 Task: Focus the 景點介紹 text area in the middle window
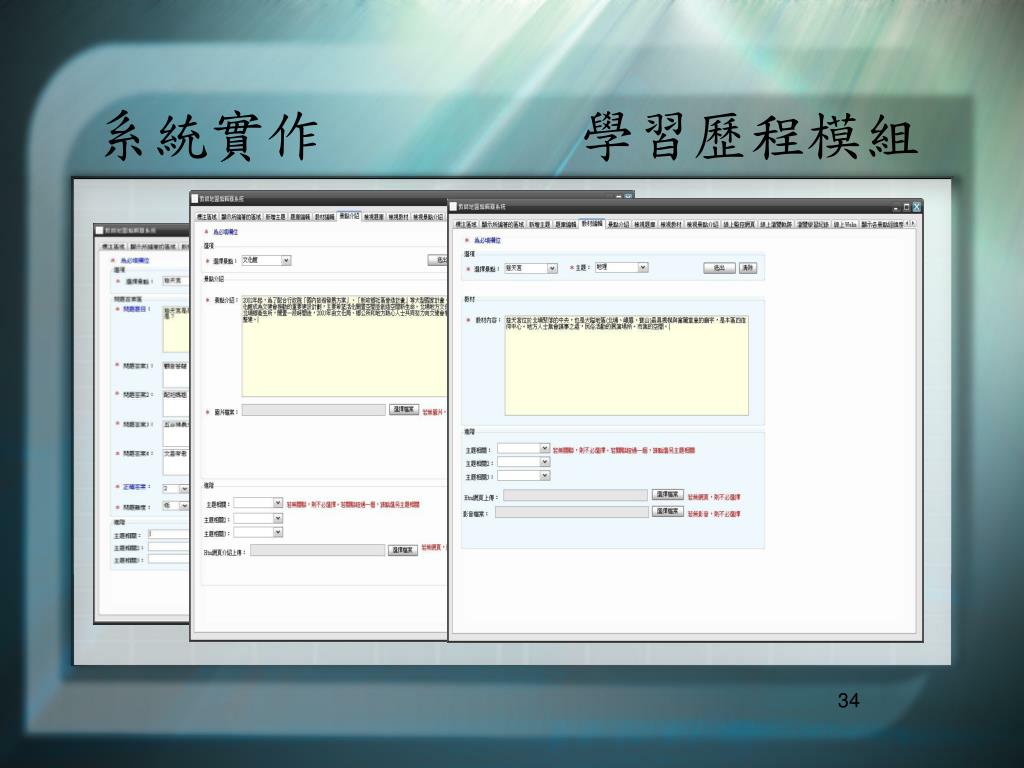pyautogui.click(x=345, y=346)
